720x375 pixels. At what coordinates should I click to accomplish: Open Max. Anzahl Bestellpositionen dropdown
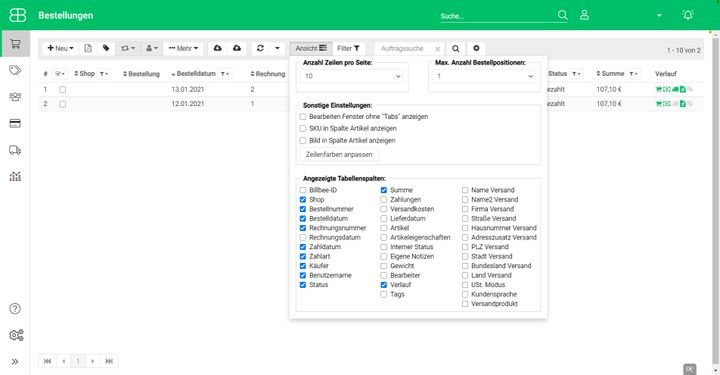[x=484, y=76]
